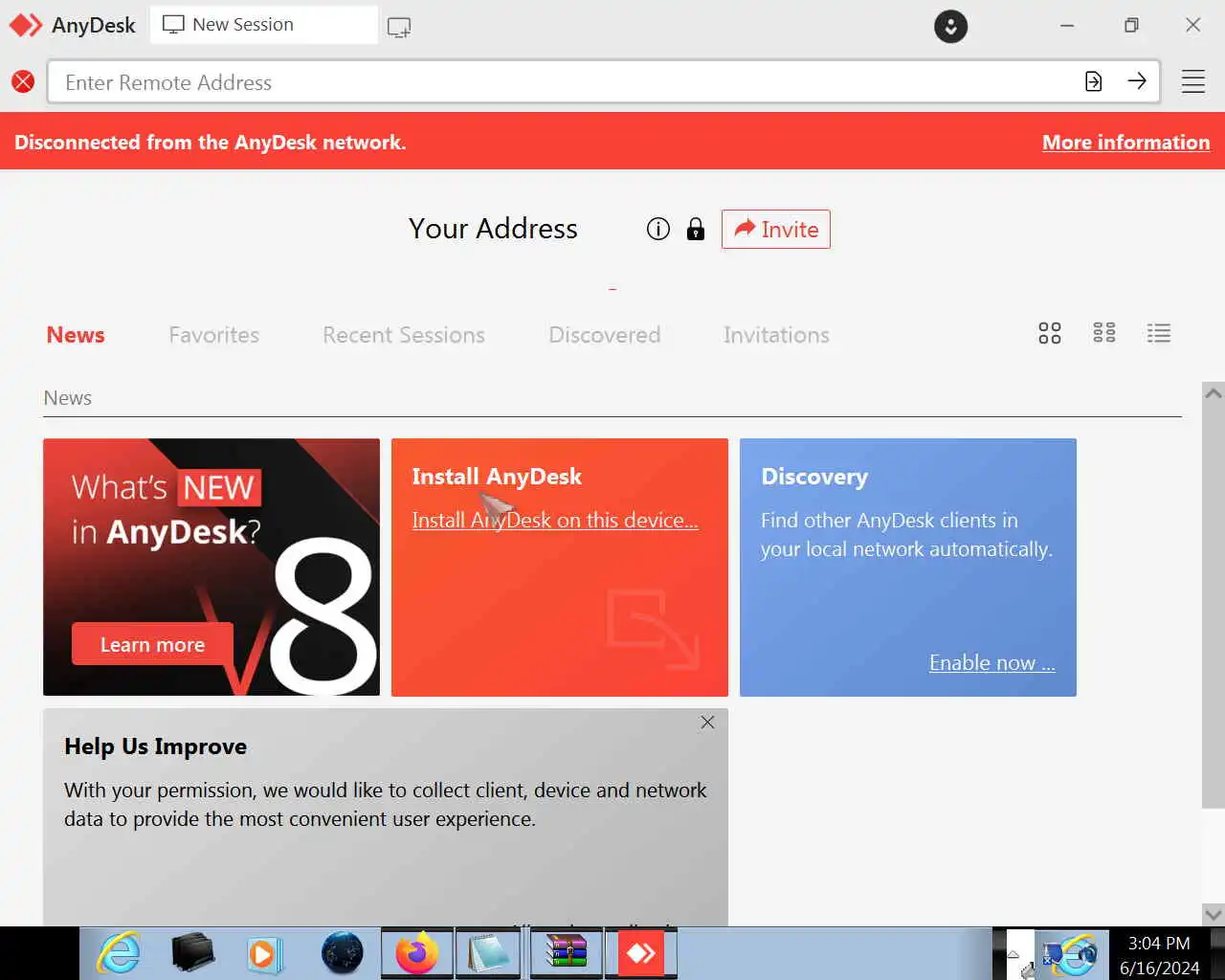Click Enable now on Discovery card
Image resolution: width=1225 pixels, height=980 pixels.
(992, 662)
